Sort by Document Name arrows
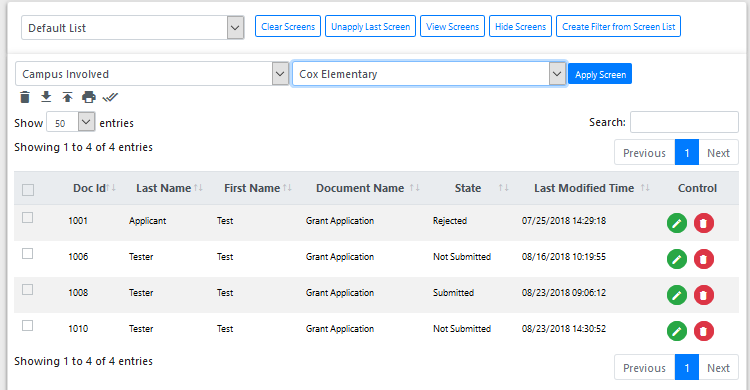 pos(415,188)
